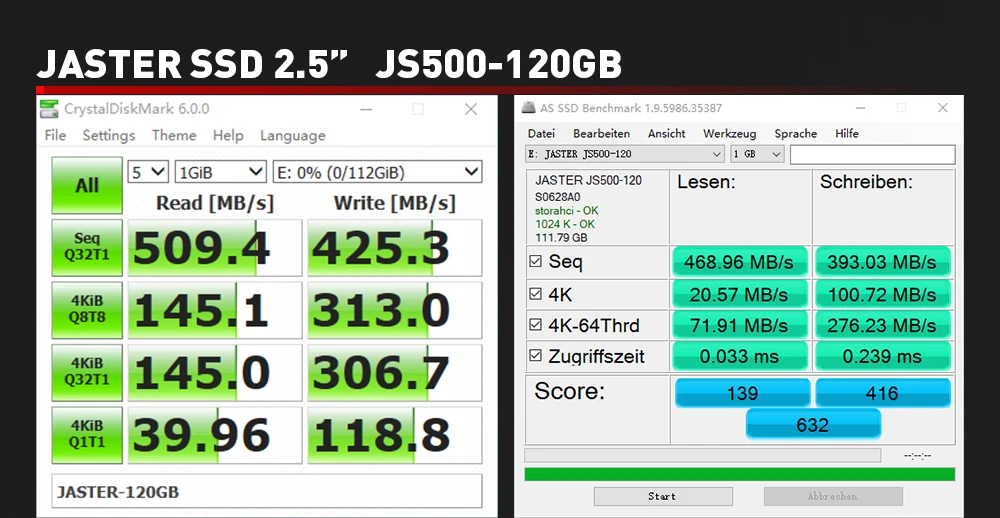
Task: Open the Hilfe menu in AS SSD
Action: coord(847,133)
